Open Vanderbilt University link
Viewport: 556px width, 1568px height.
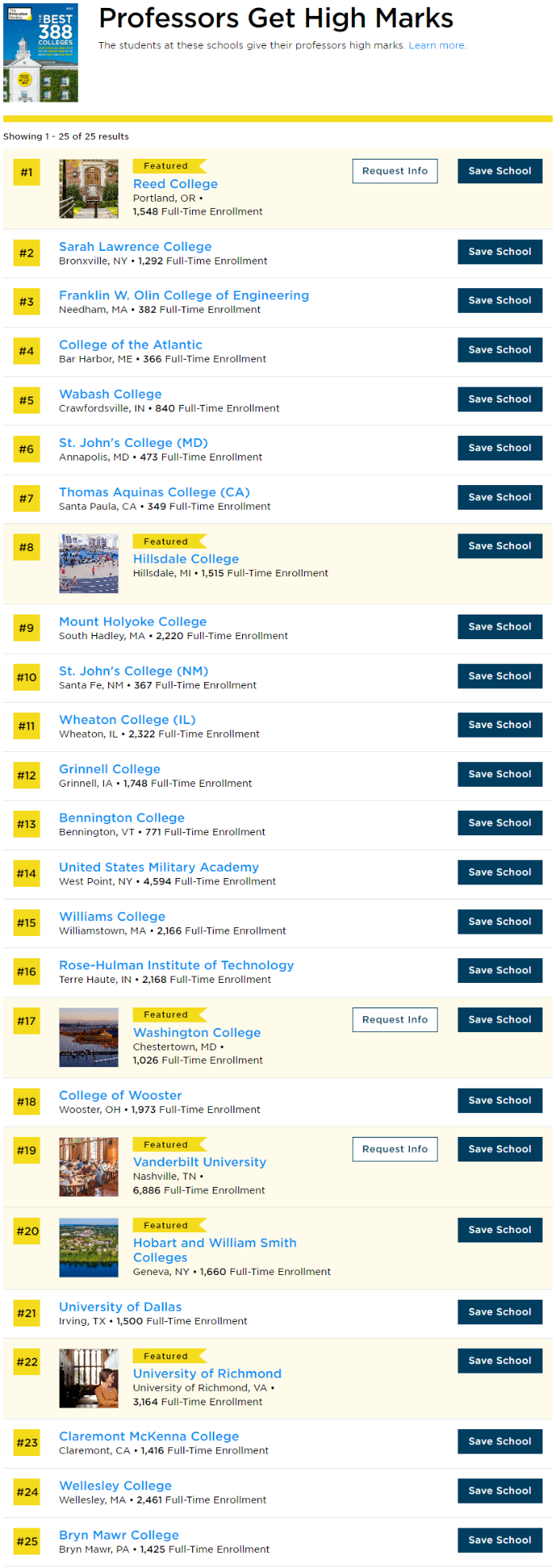point(199,1162)
